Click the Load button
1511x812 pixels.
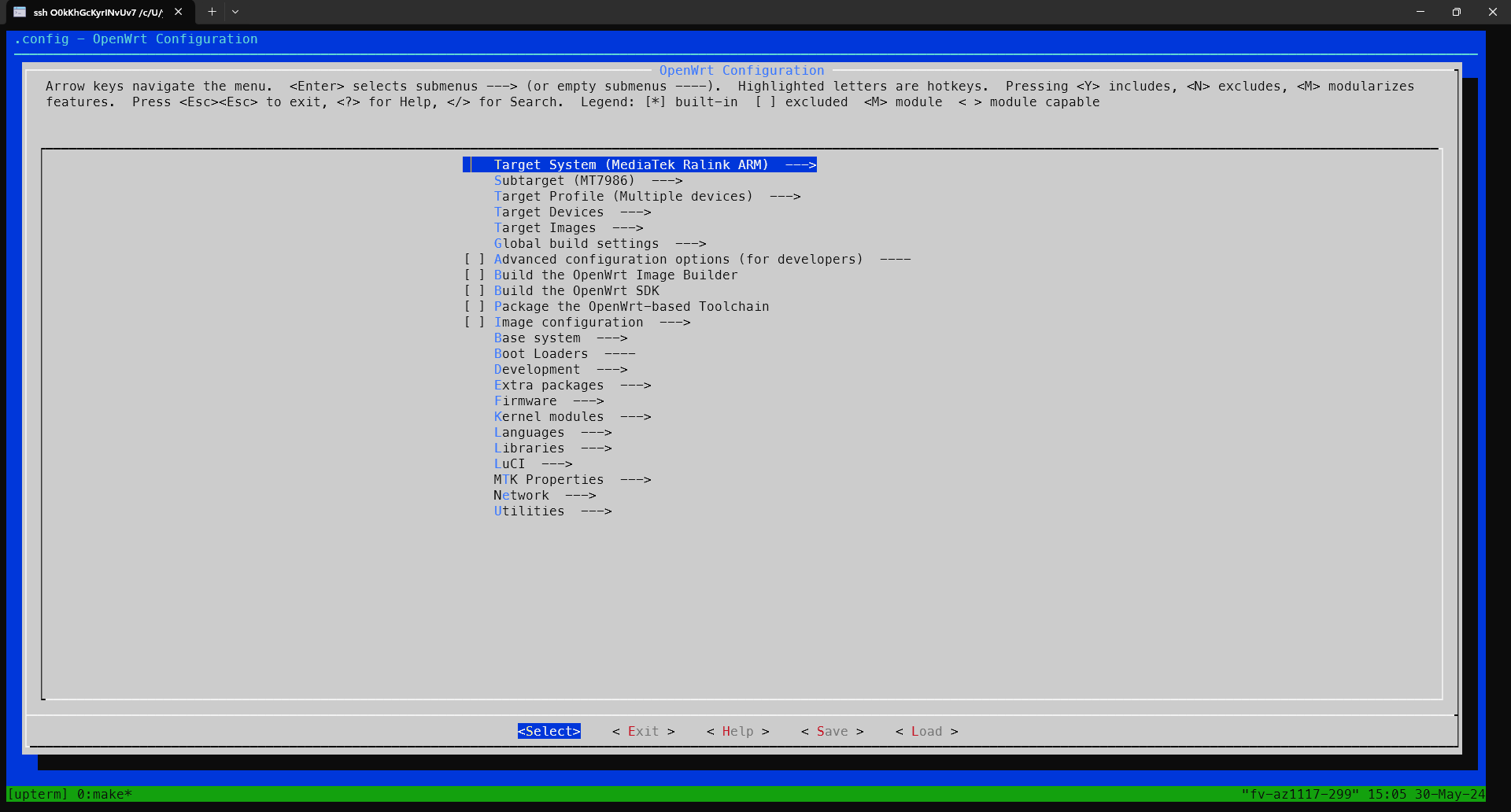(927, 731)
